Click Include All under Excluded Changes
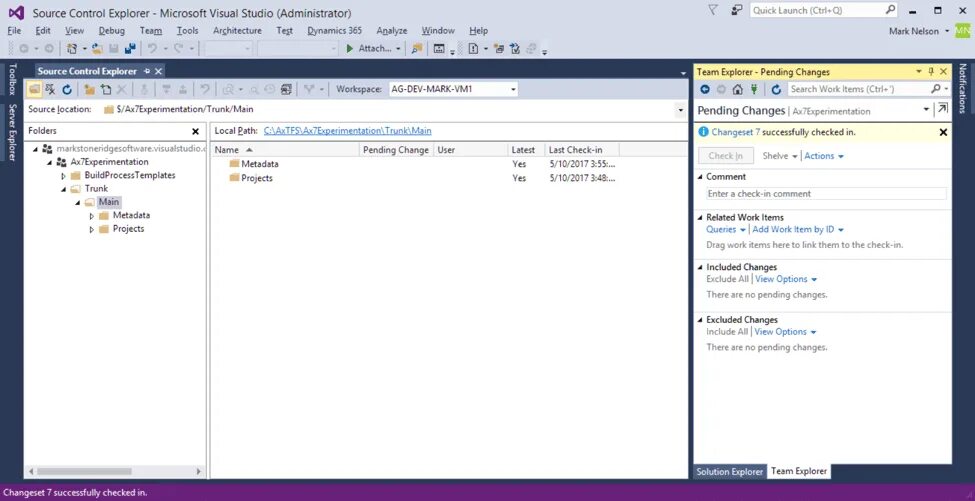This screenshot has width=975, height=501. coord(727,332)
